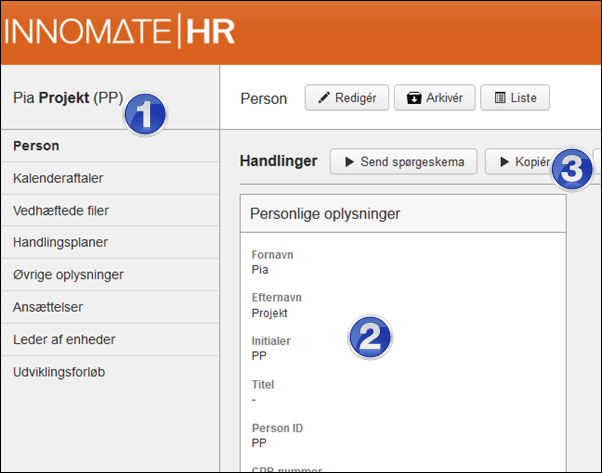This screenshot has width=602, height=473.
Task: Go to Vedhæftede filer section
Action: [61, 210]
